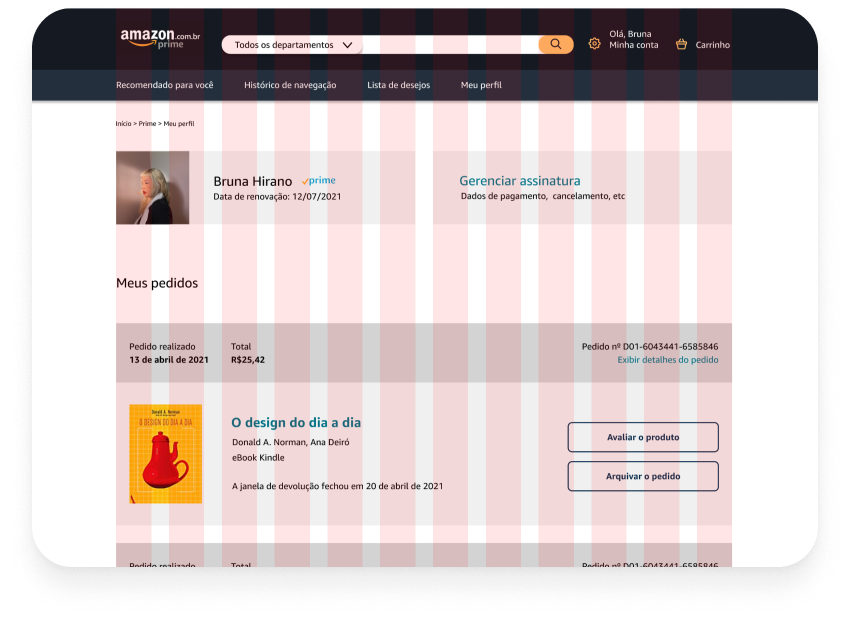Open Recomendado para você tab
The height and width of the screenshot is (623, 850).
tap(165, 85)
